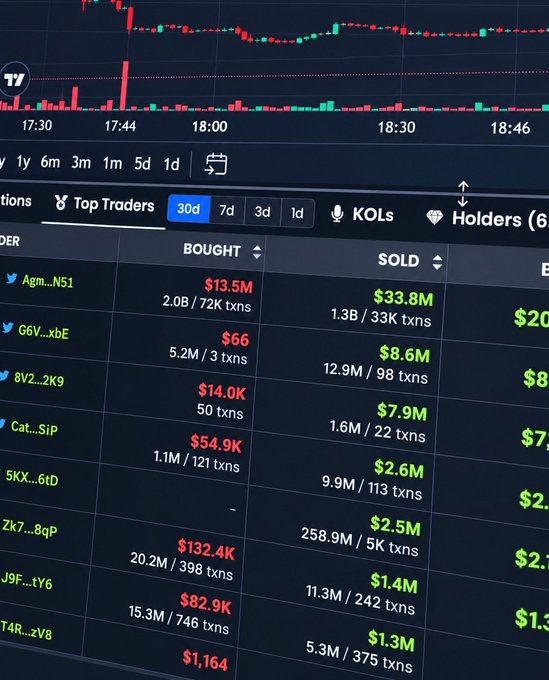The image size is (549, 680).
Task: Click the $14.0K bought value
Action: point(222,392)
